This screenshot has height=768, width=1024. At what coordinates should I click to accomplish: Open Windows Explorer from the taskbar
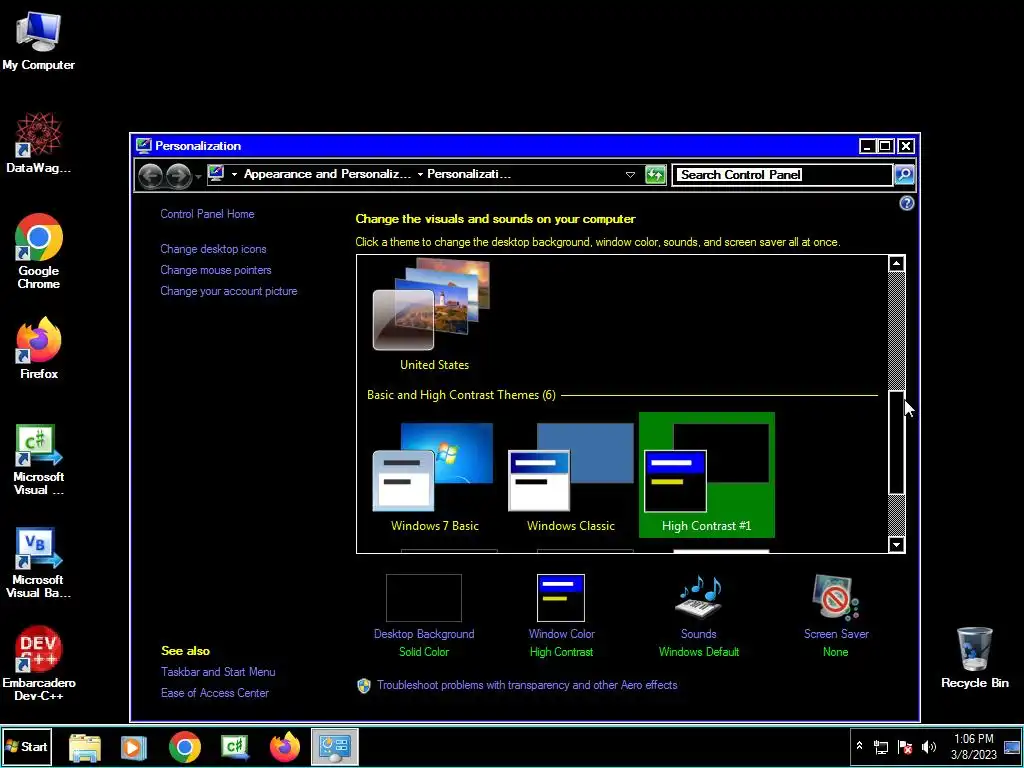(x=85, y=747)
